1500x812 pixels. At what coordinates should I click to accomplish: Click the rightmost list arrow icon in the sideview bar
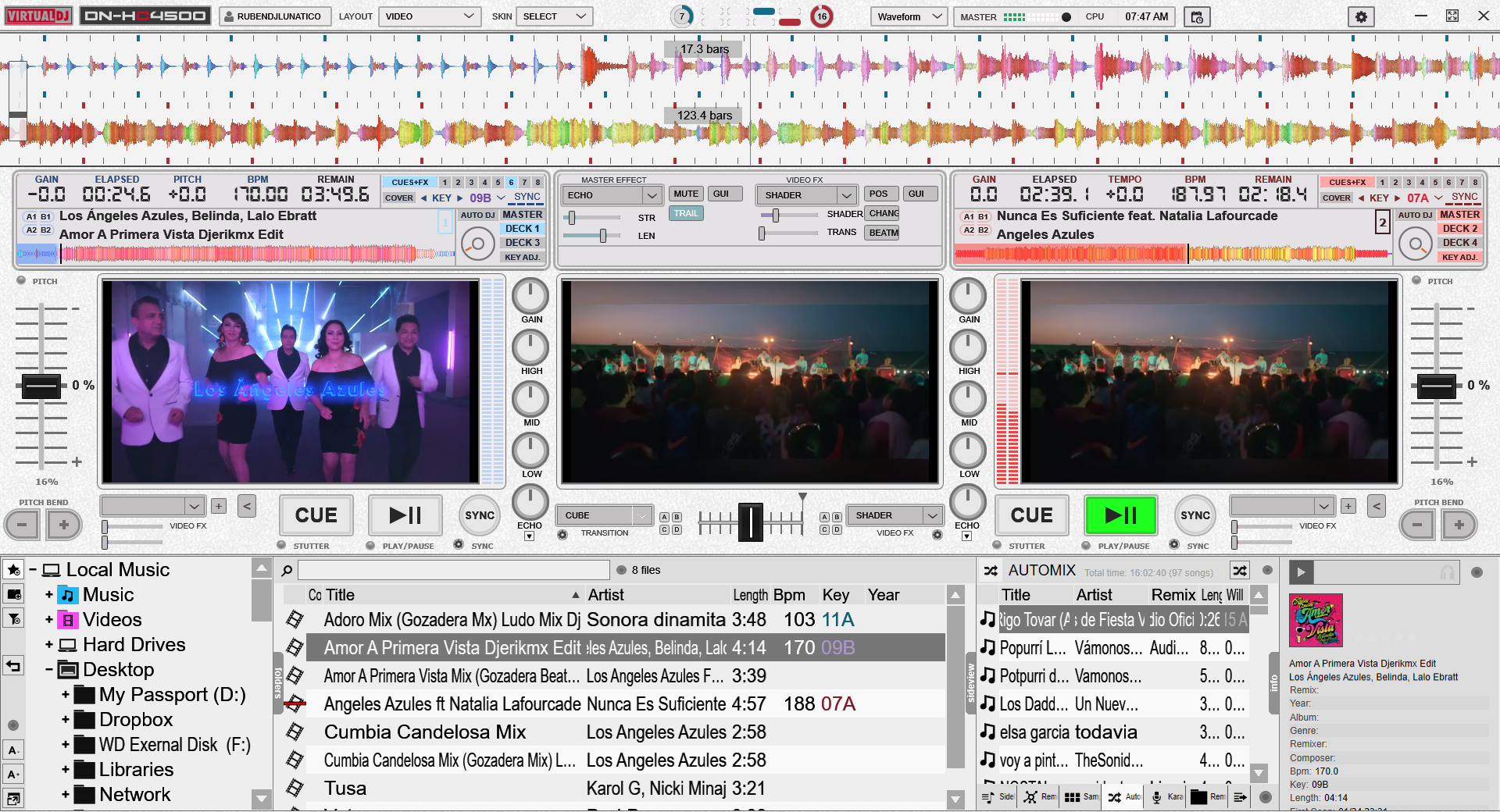(1240, 797)
